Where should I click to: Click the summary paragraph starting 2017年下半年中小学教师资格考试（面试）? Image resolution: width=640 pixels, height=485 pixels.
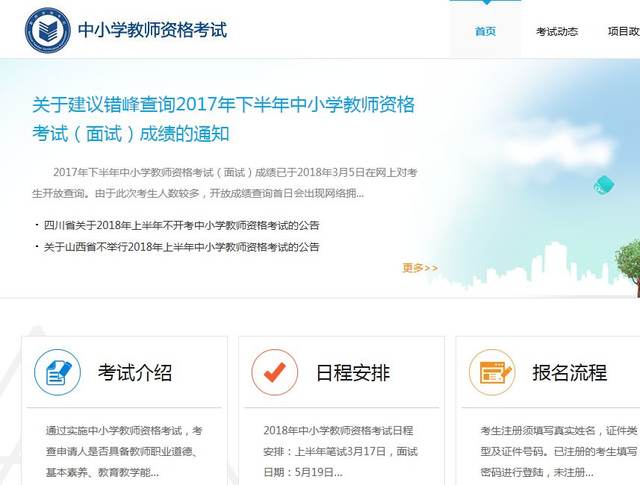225,182
